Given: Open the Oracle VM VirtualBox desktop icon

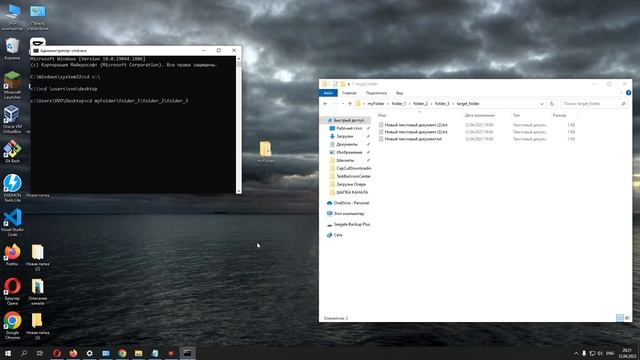Looking at the screenshot, I should point(12,119).
